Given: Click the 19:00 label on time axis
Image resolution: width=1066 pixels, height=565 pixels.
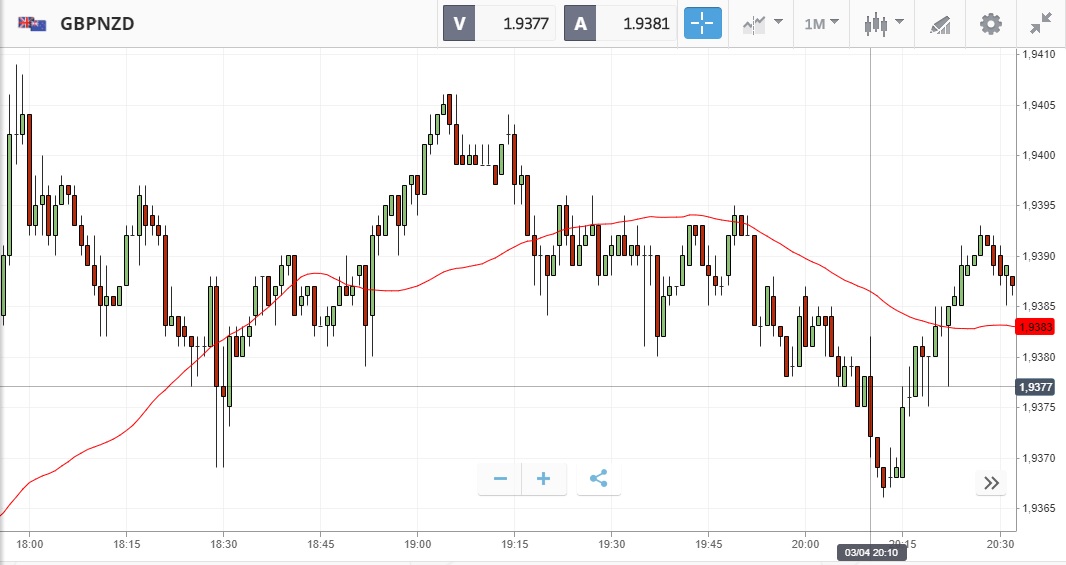Looking at the screenshot, I should [x=418, y=545].
